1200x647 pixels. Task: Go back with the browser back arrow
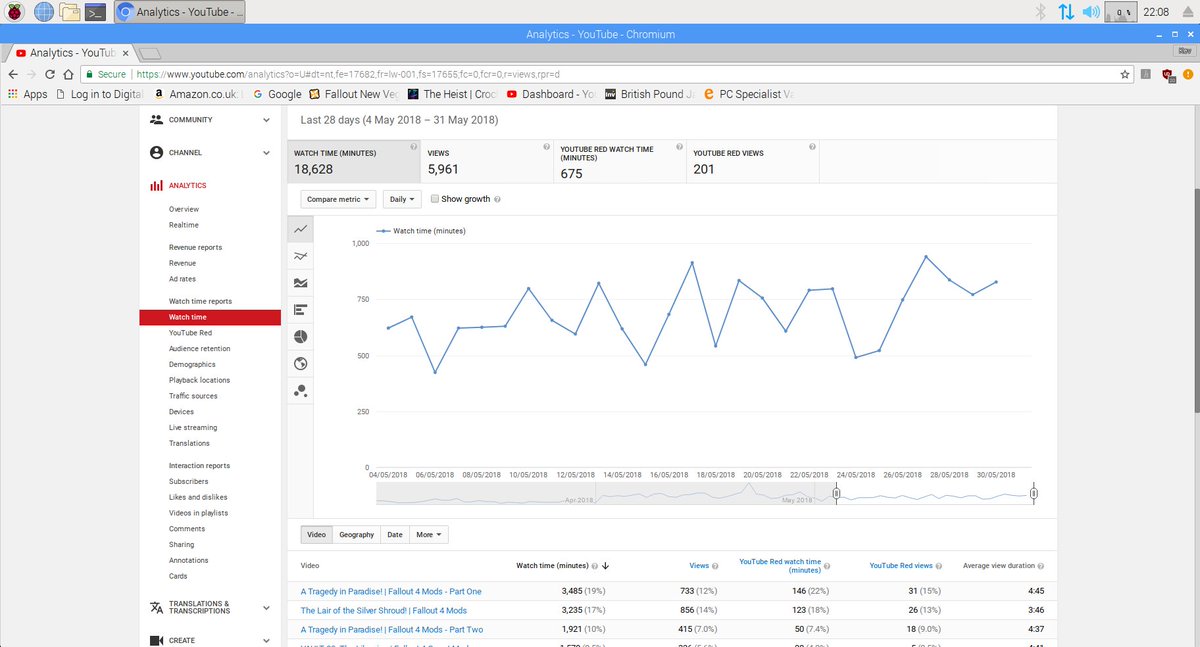[13, 74]
